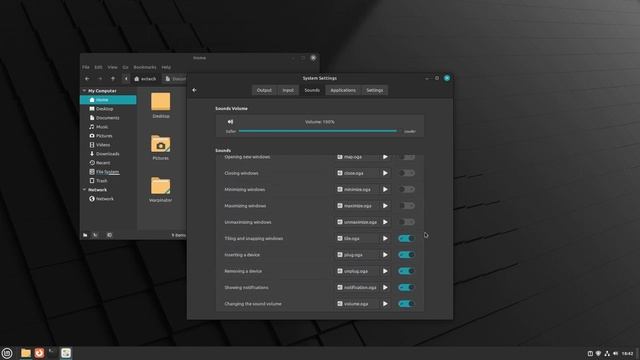Disable the Tiling and snapping windows sound
Image resolution: width=640 pixels, height=360 pixels.
407,238
